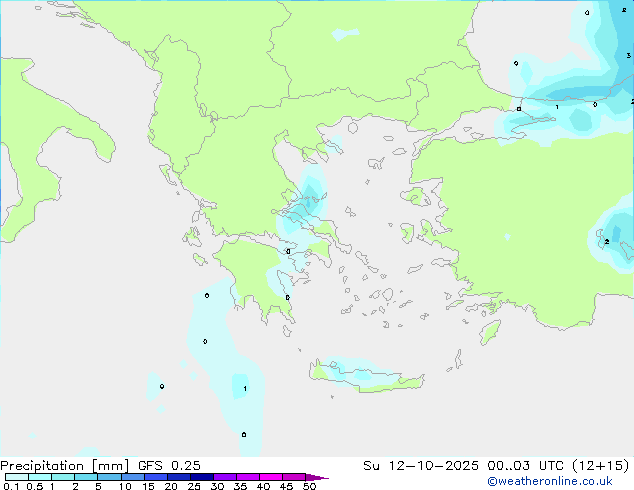Viewport: 634px width, 490px height.
Task: Select the blue 15–20 legend swatch
Action: (x=156, y=477)
